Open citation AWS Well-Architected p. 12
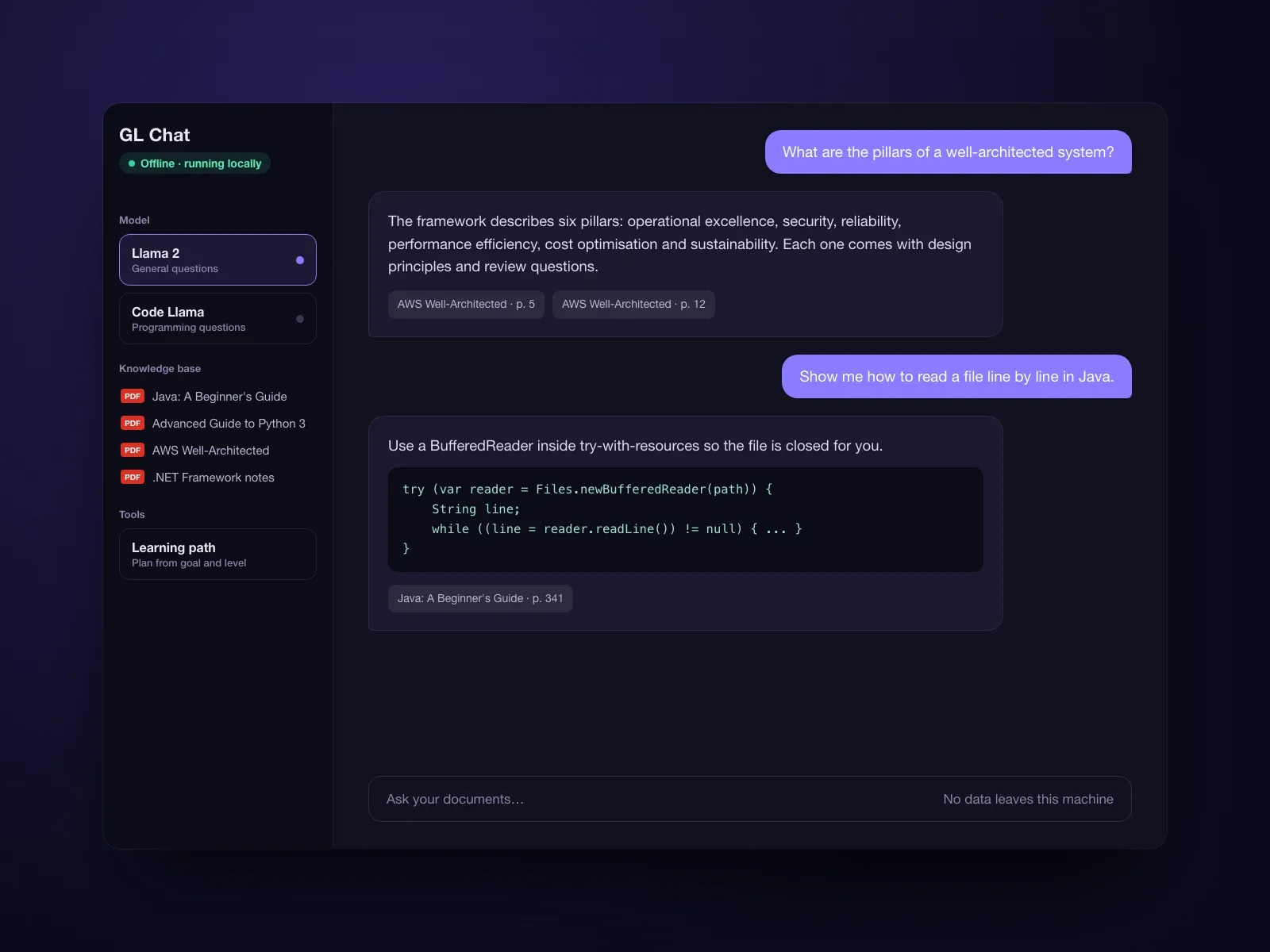1270x952 pixels. click(633, 304)
